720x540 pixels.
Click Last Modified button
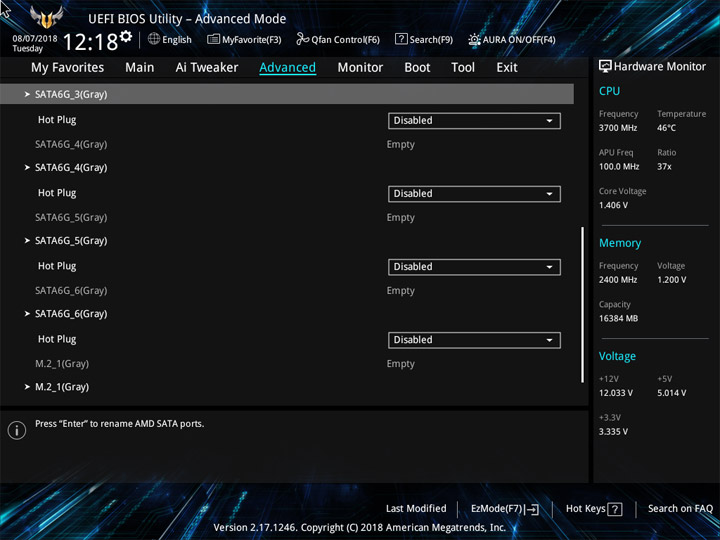point(416,508)
